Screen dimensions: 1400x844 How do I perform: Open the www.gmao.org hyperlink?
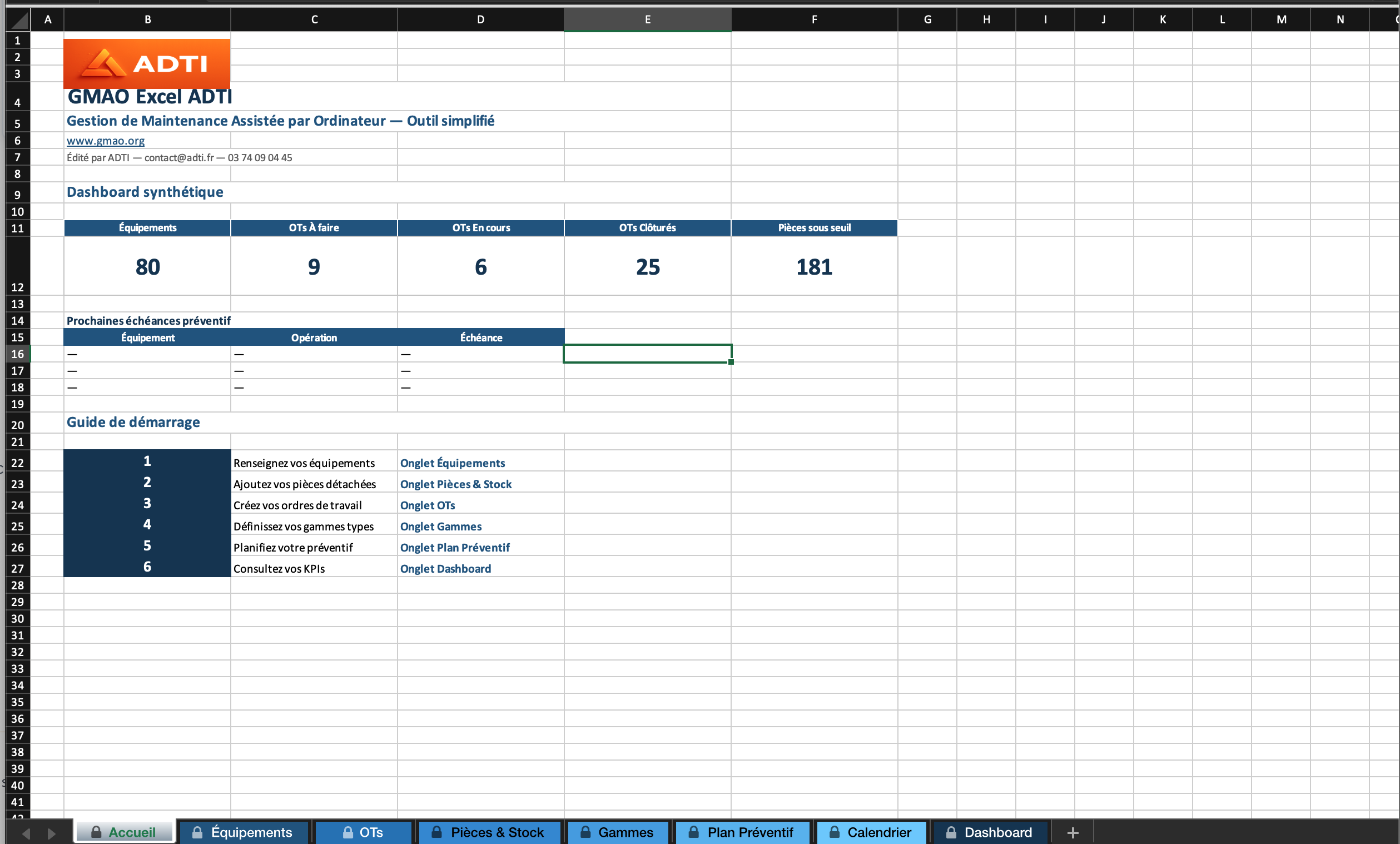105,140
